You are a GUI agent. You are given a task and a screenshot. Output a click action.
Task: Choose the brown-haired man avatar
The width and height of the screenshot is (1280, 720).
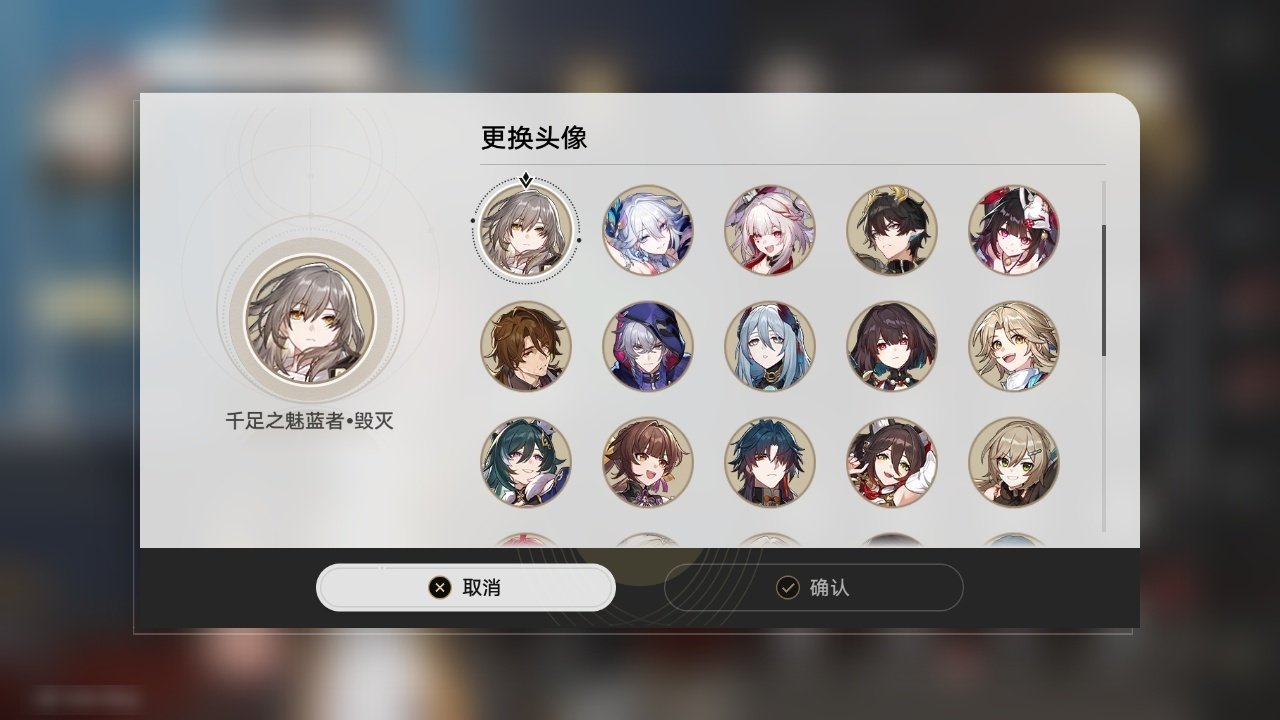pyautogui.click(x=526, y=346)
